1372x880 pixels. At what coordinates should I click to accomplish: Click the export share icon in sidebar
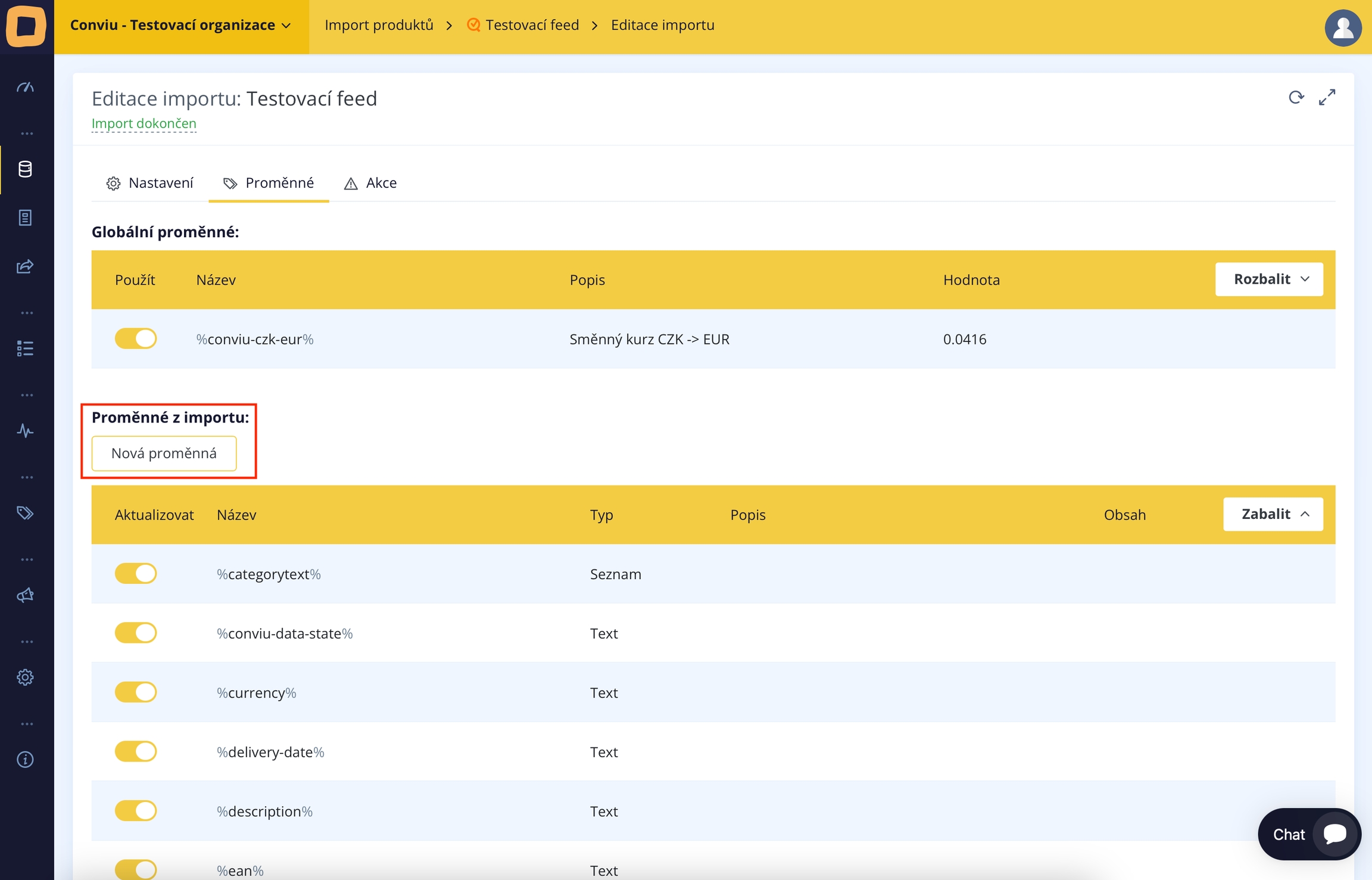(25, 266)
